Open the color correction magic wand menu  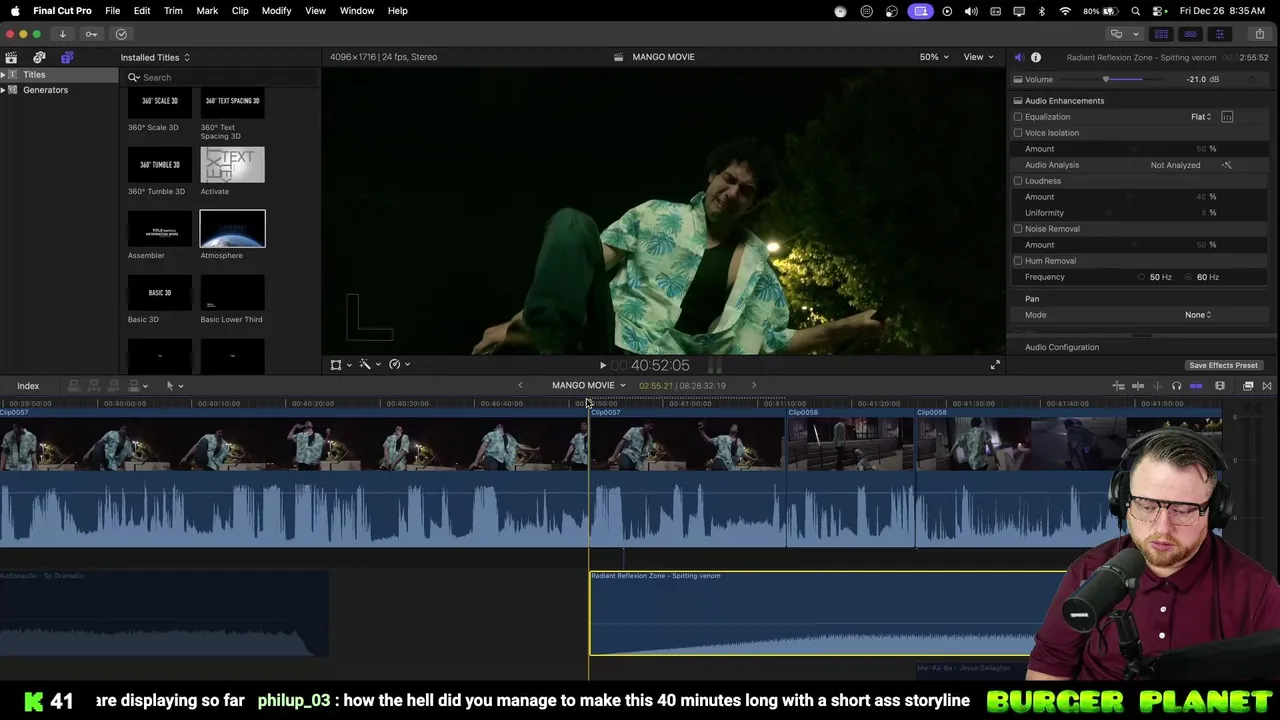point(370,365)
